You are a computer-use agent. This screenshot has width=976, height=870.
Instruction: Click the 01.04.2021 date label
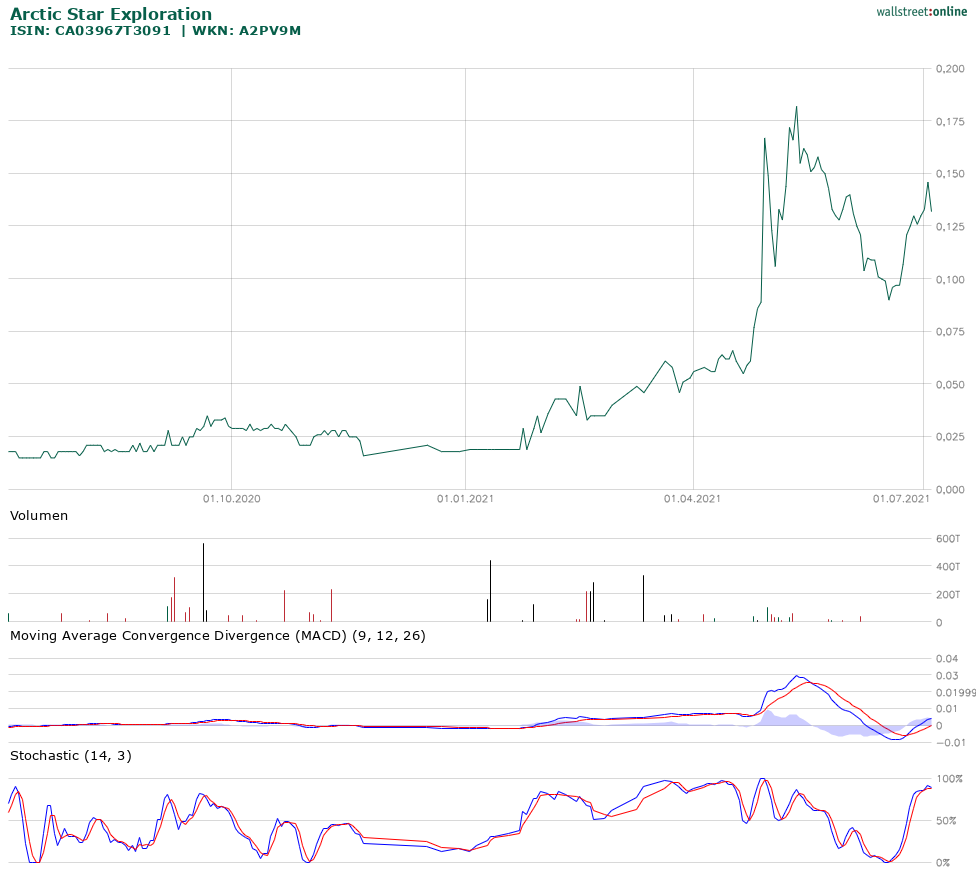click(692, 498)
